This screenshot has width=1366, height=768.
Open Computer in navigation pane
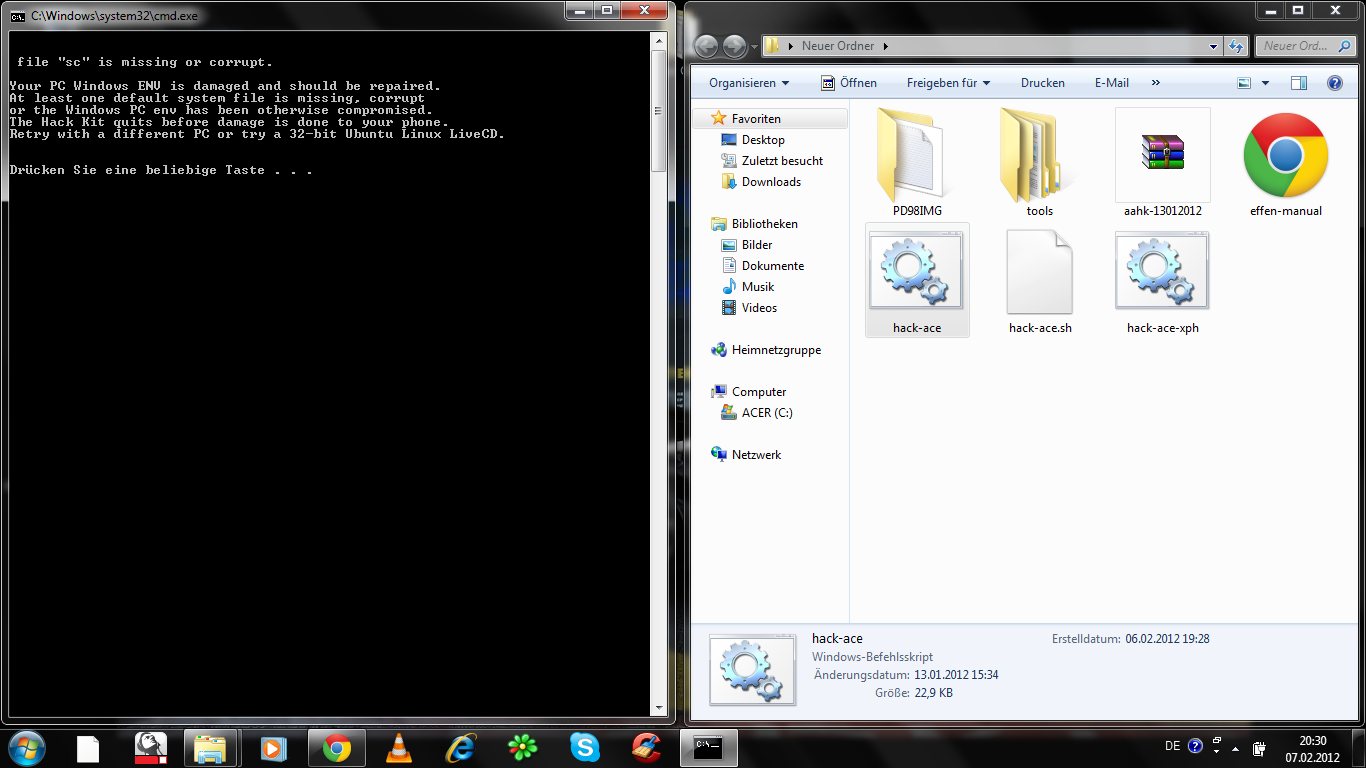point(758,392)
